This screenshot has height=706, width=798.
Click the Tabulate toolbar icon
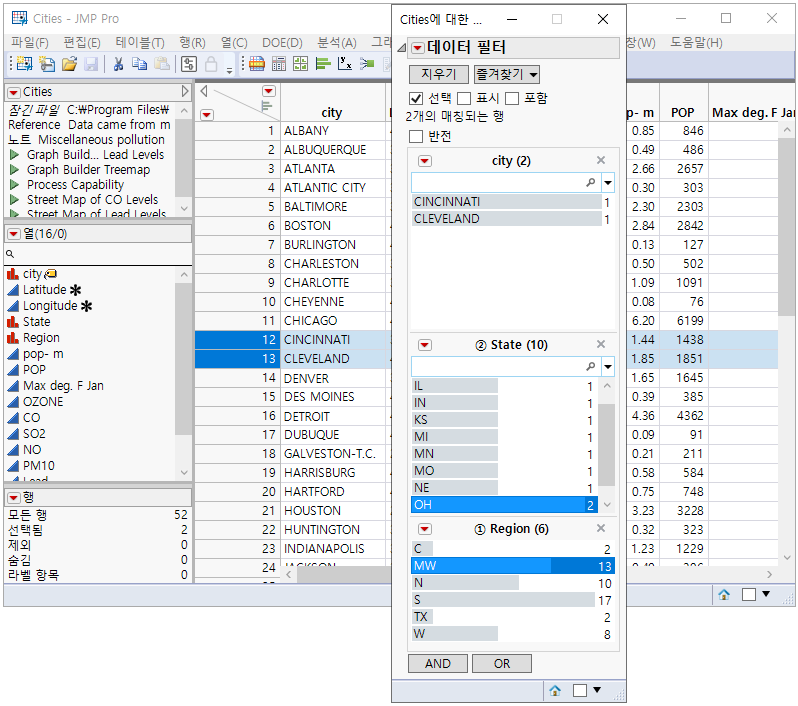279,64
